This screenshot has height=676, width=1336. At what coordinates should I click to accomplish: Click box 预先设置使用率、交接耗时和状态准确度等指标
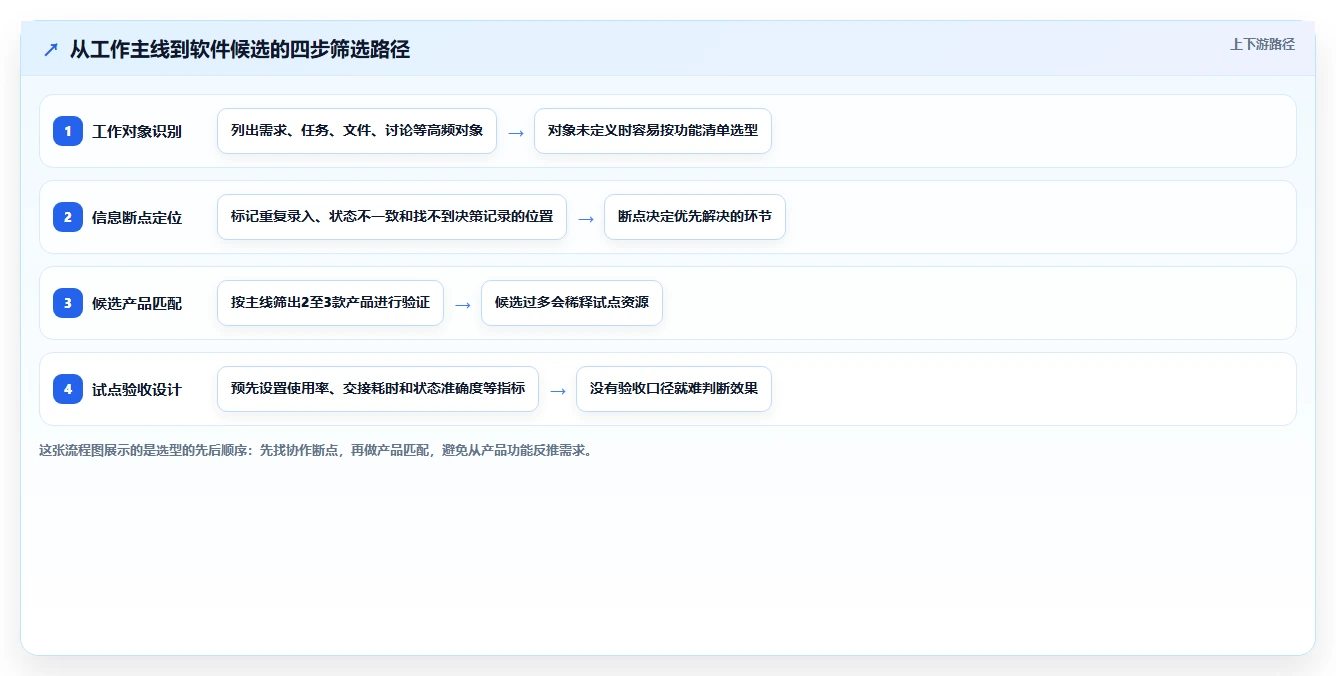coord(378,389)
